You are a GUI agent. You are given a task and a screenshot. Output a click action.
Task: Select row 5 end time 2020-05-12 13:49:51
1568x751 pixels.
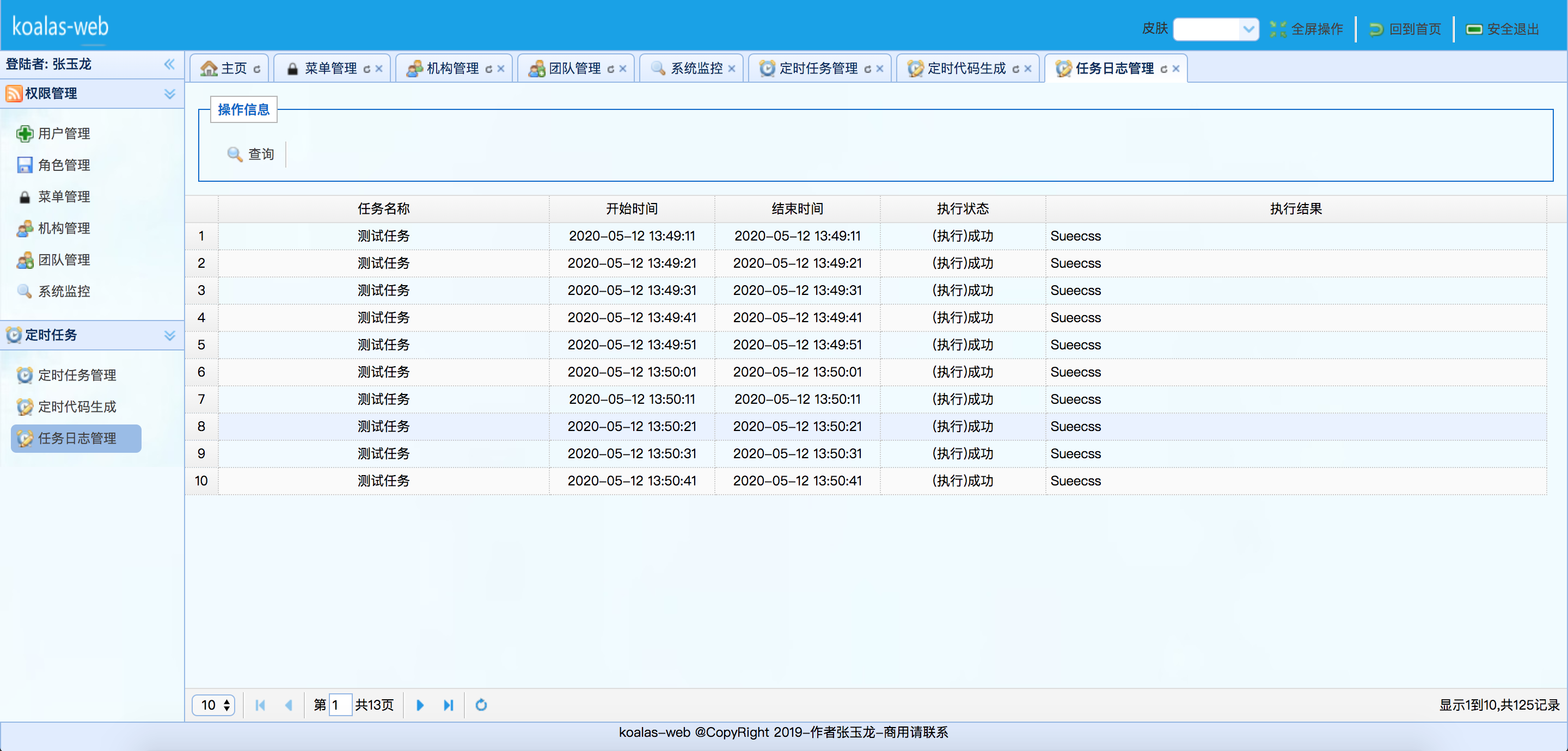pyautogui.click(x=798, y=345)
